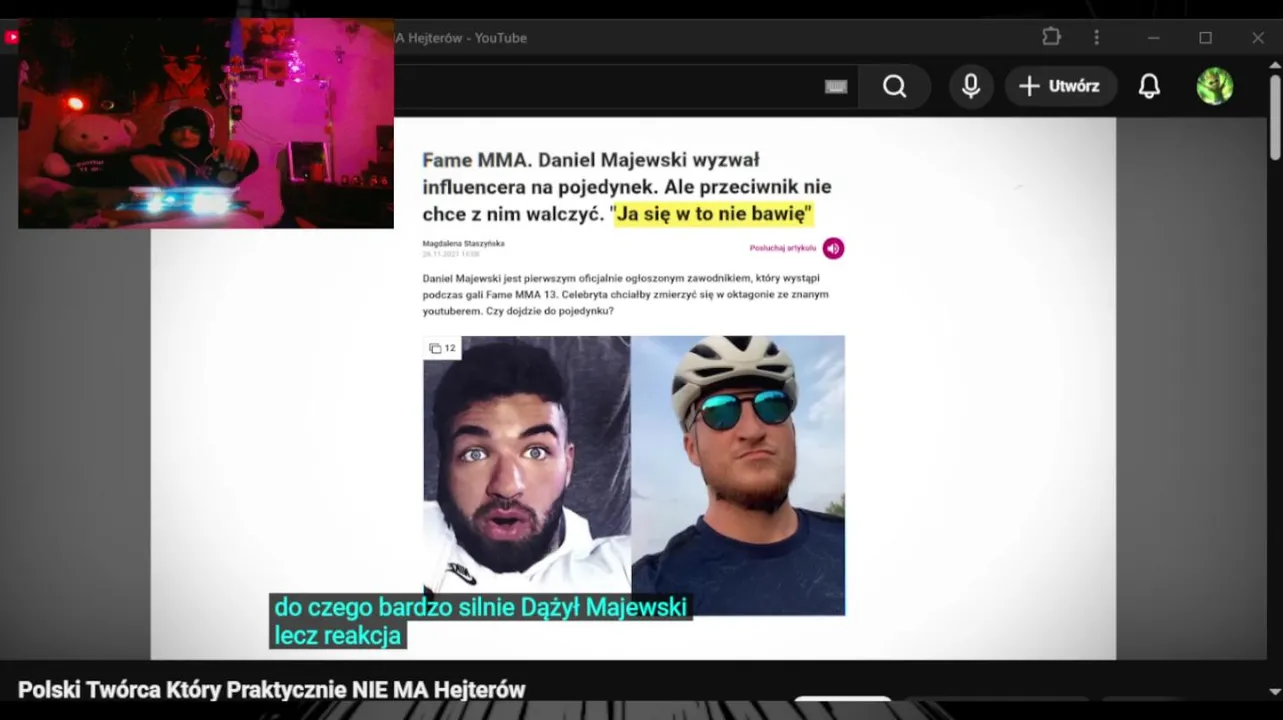Start voice search with microphone icon

pyautogui.click(x=970, y=87)
